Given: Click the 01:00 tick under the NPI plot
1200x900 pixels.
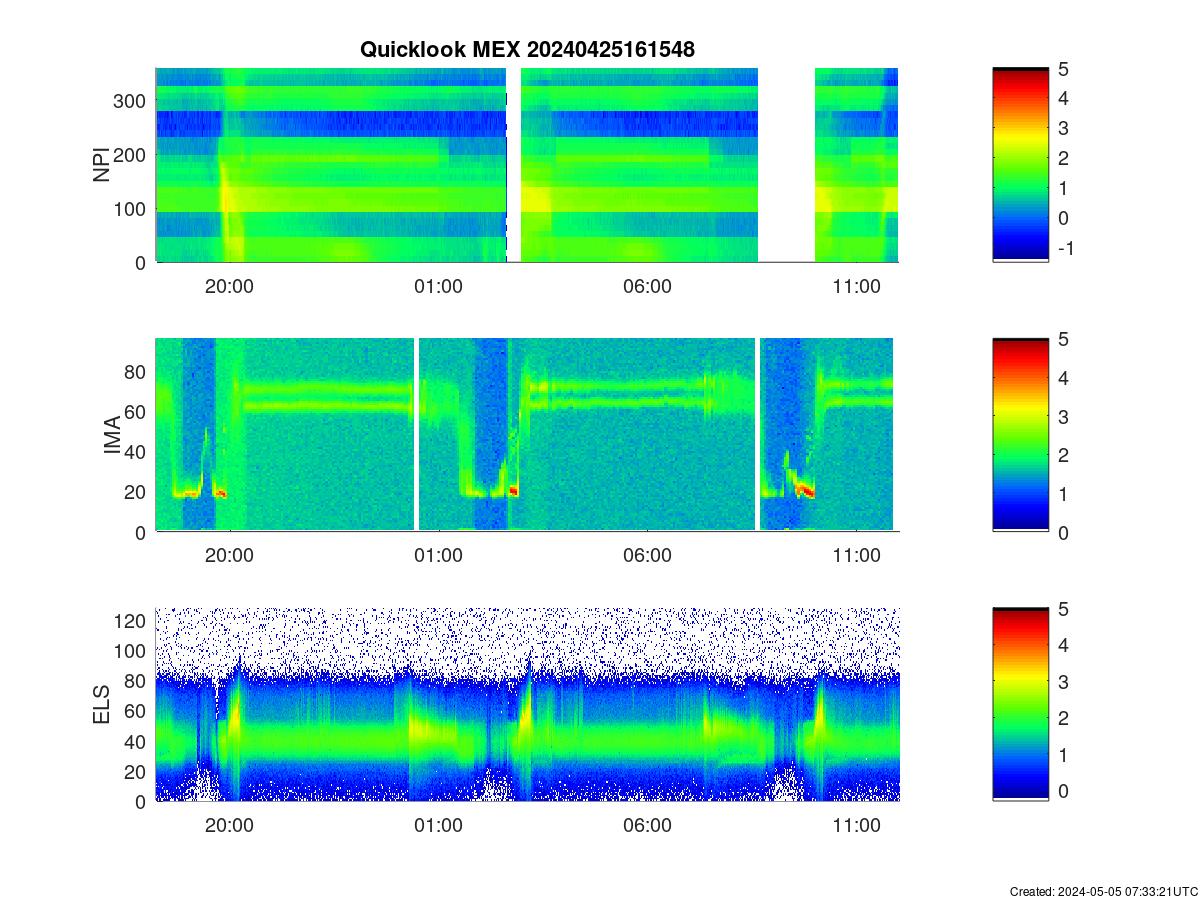Looking at the screenshot, I should (438, 286).
